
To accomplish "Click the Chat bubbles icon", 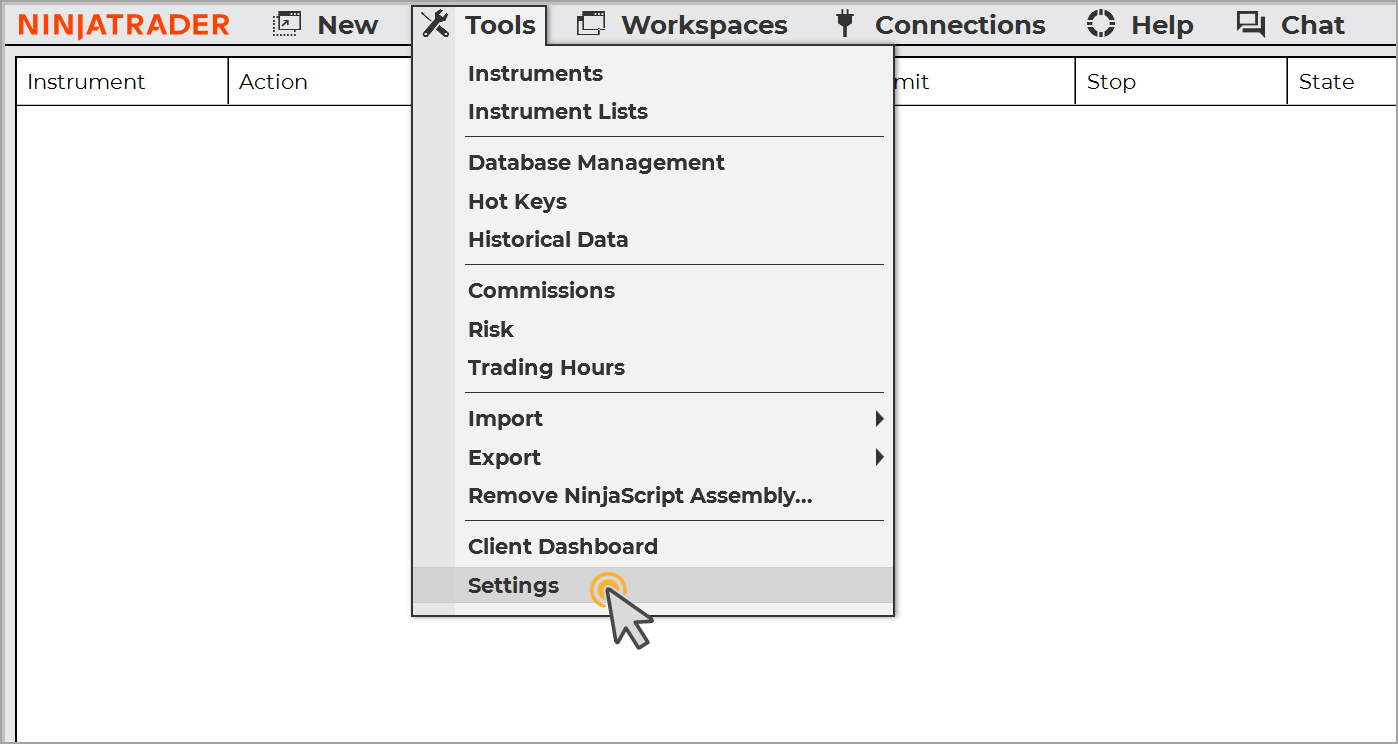I will tap(1250, 24).
